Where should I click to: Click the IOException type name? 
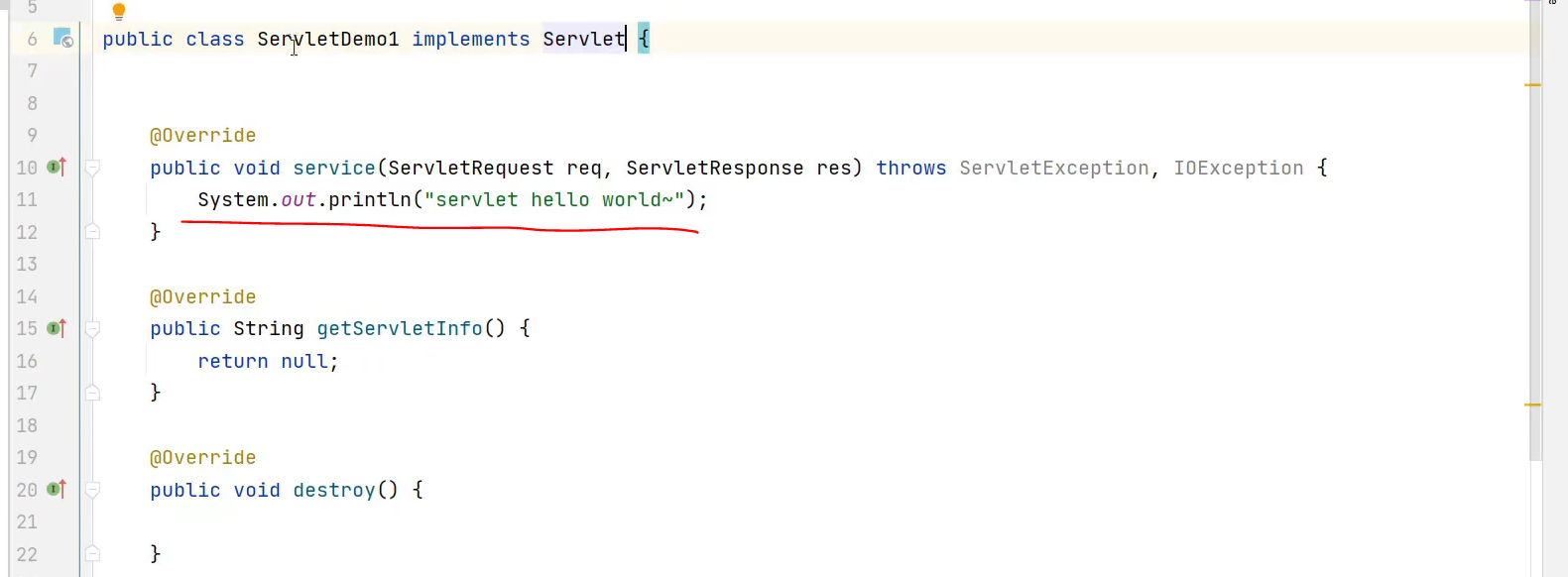coord(1239,168)
